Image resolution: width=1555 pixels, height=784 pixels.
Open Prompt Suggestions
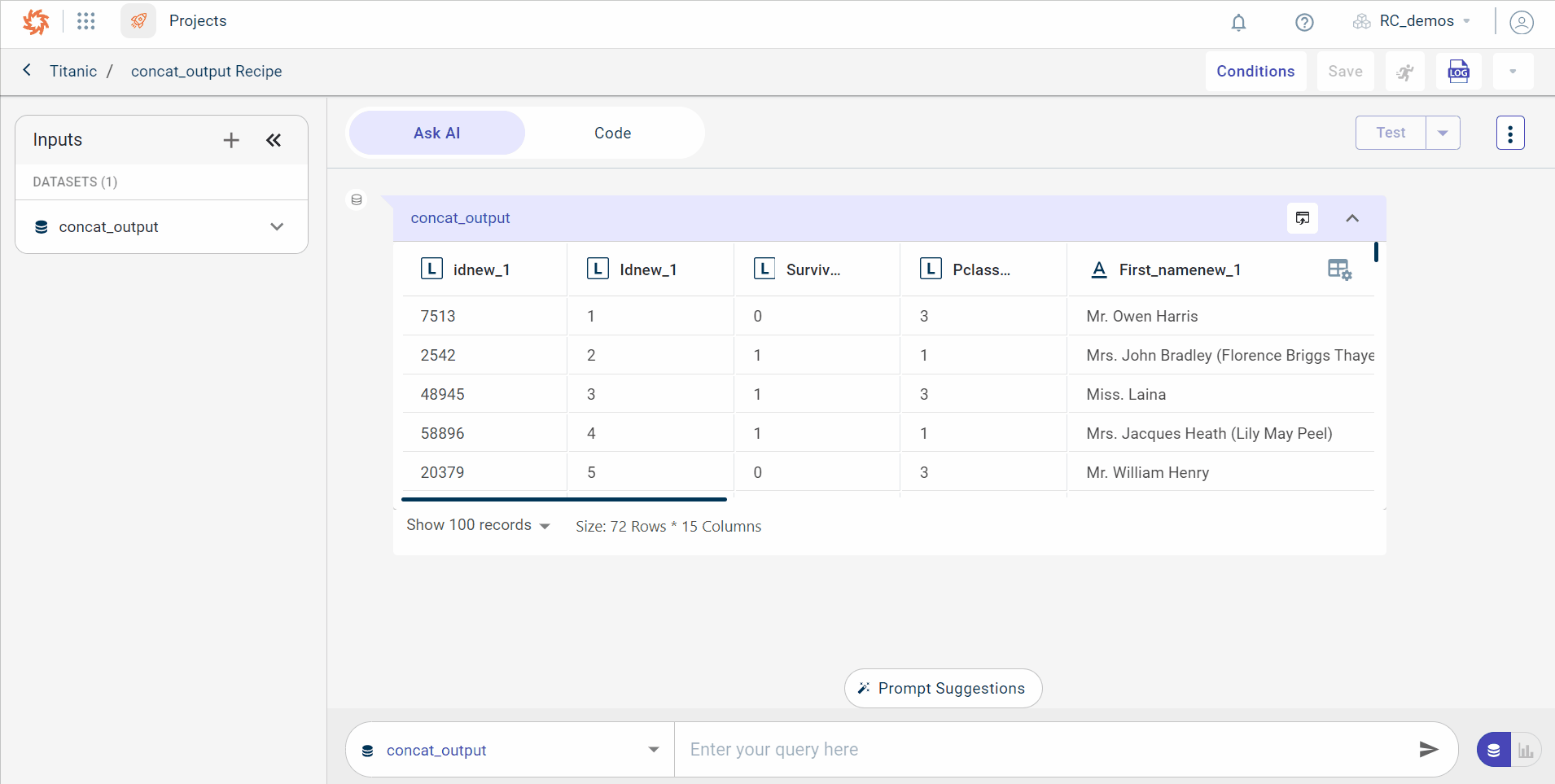click(x=943, y=689)
